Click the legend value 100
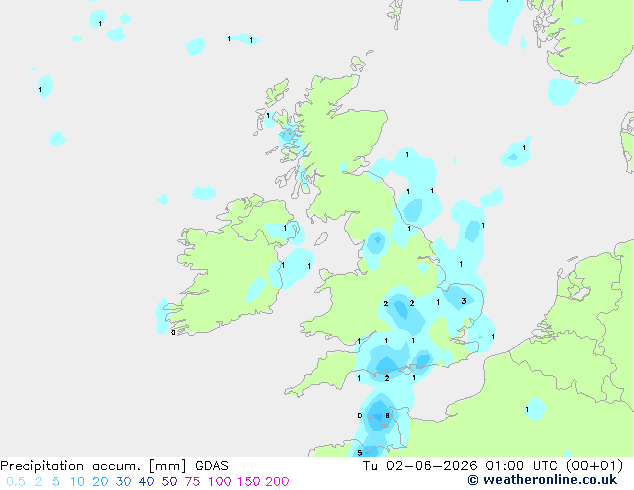Screen dimensions: 634x490 coord(220,482)
